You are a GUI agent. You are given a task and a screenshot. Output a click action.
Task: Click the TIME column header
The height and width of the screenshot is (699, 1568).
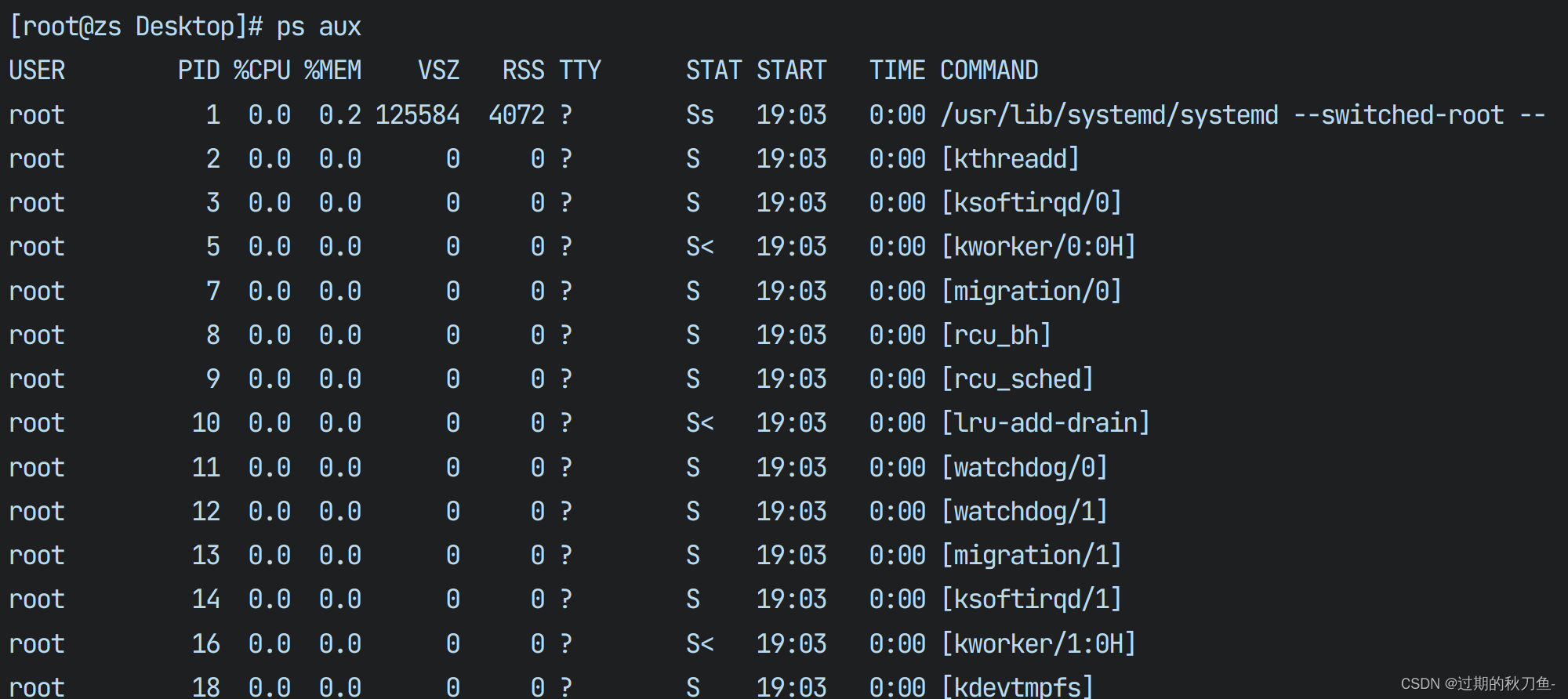[897, 71]
